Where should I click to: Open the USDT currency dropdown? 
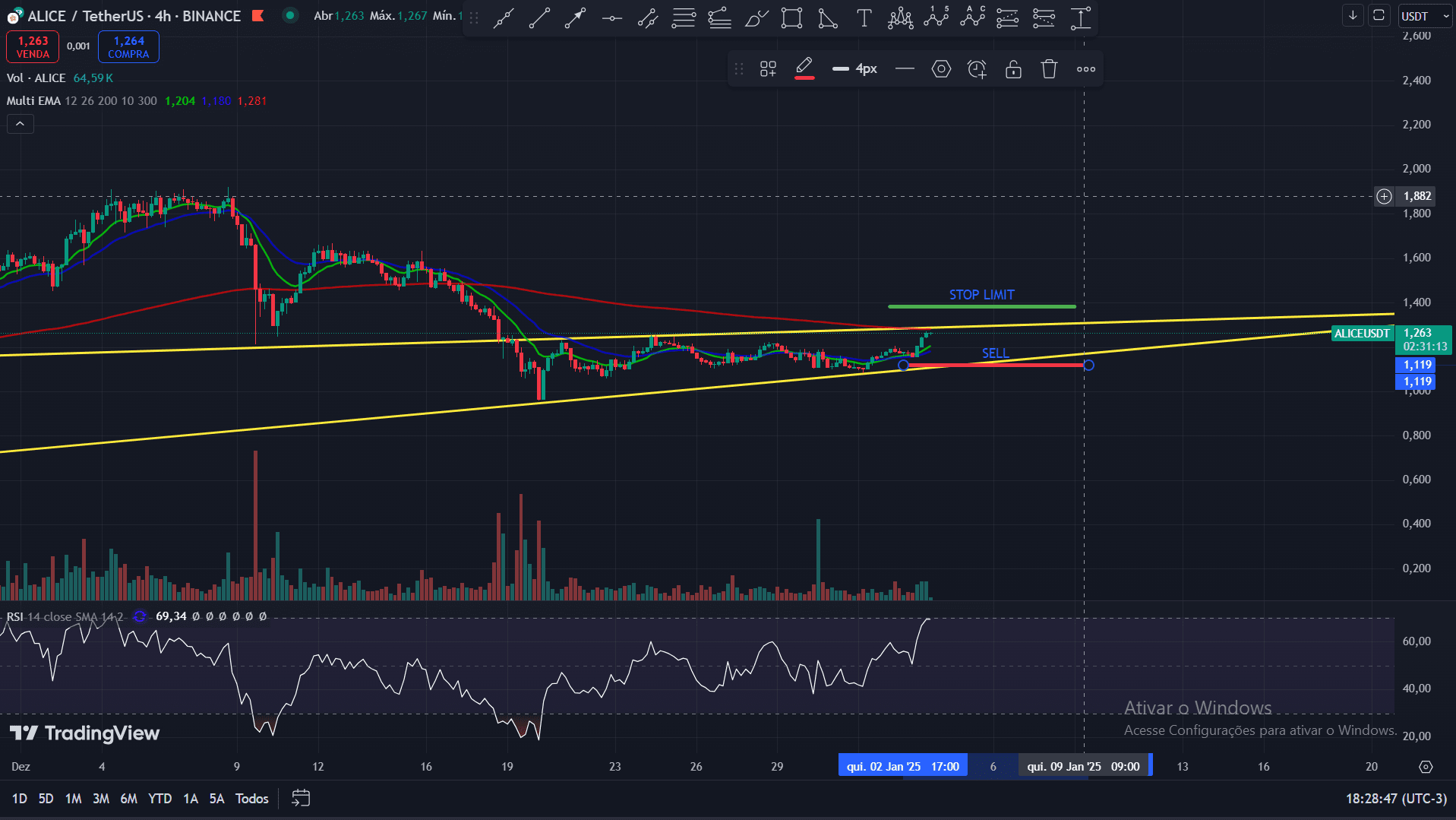pos(1425,16)
